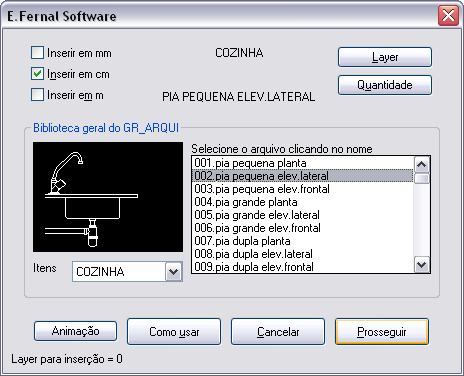The width and height of the screenshot is (464, 376).
Task: Select 001.pia pequena planta
Action: [303, 163]
